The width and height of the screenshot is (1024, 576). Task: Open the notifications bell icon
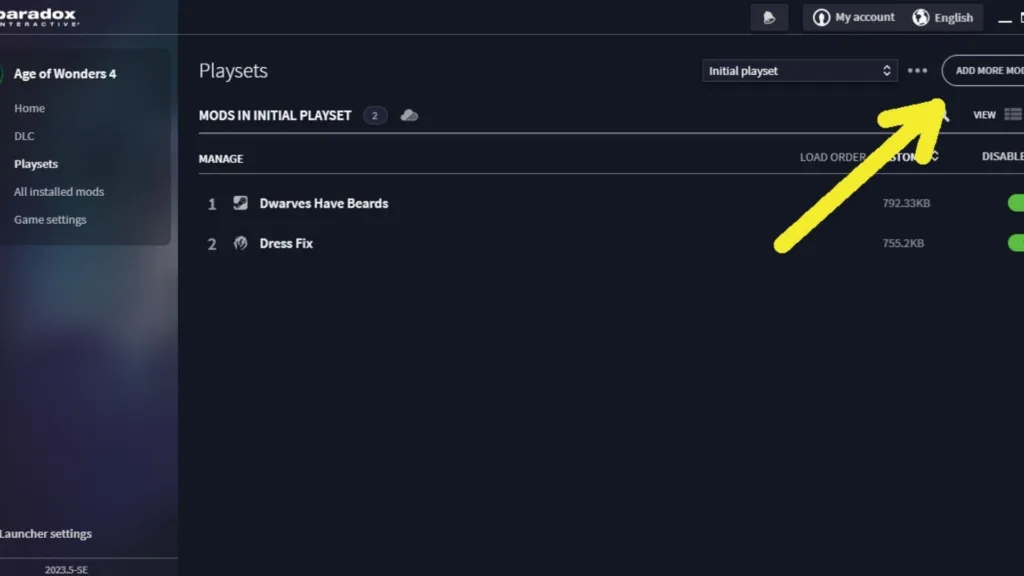click(x=769, y=18)
